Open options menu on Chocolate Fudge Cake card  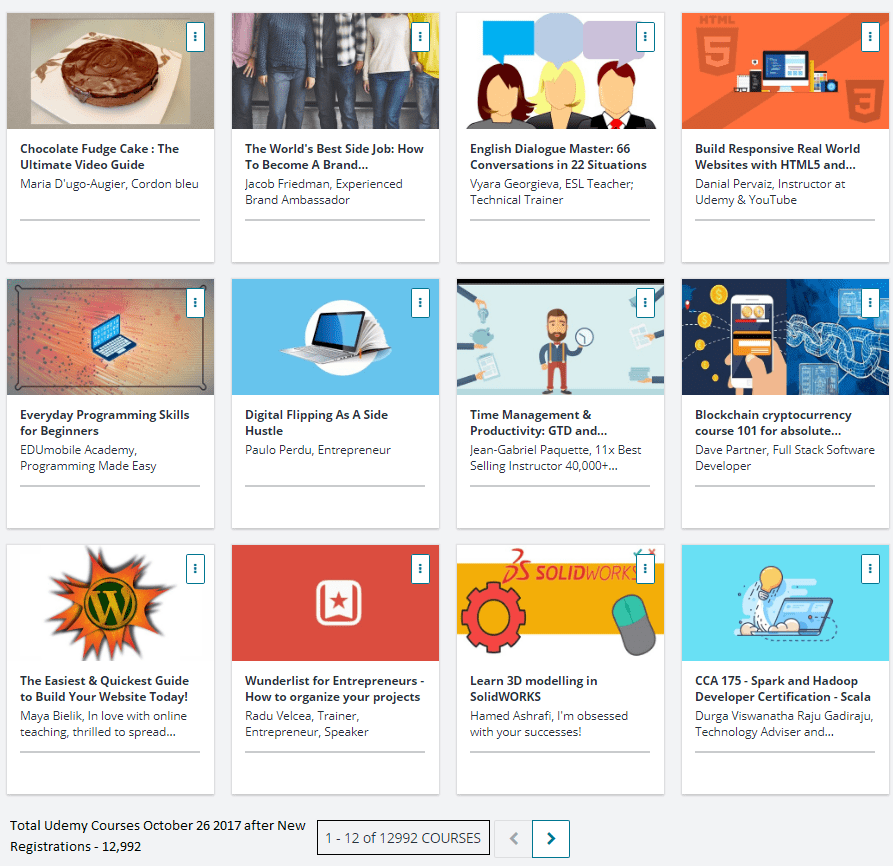[195, 36]
